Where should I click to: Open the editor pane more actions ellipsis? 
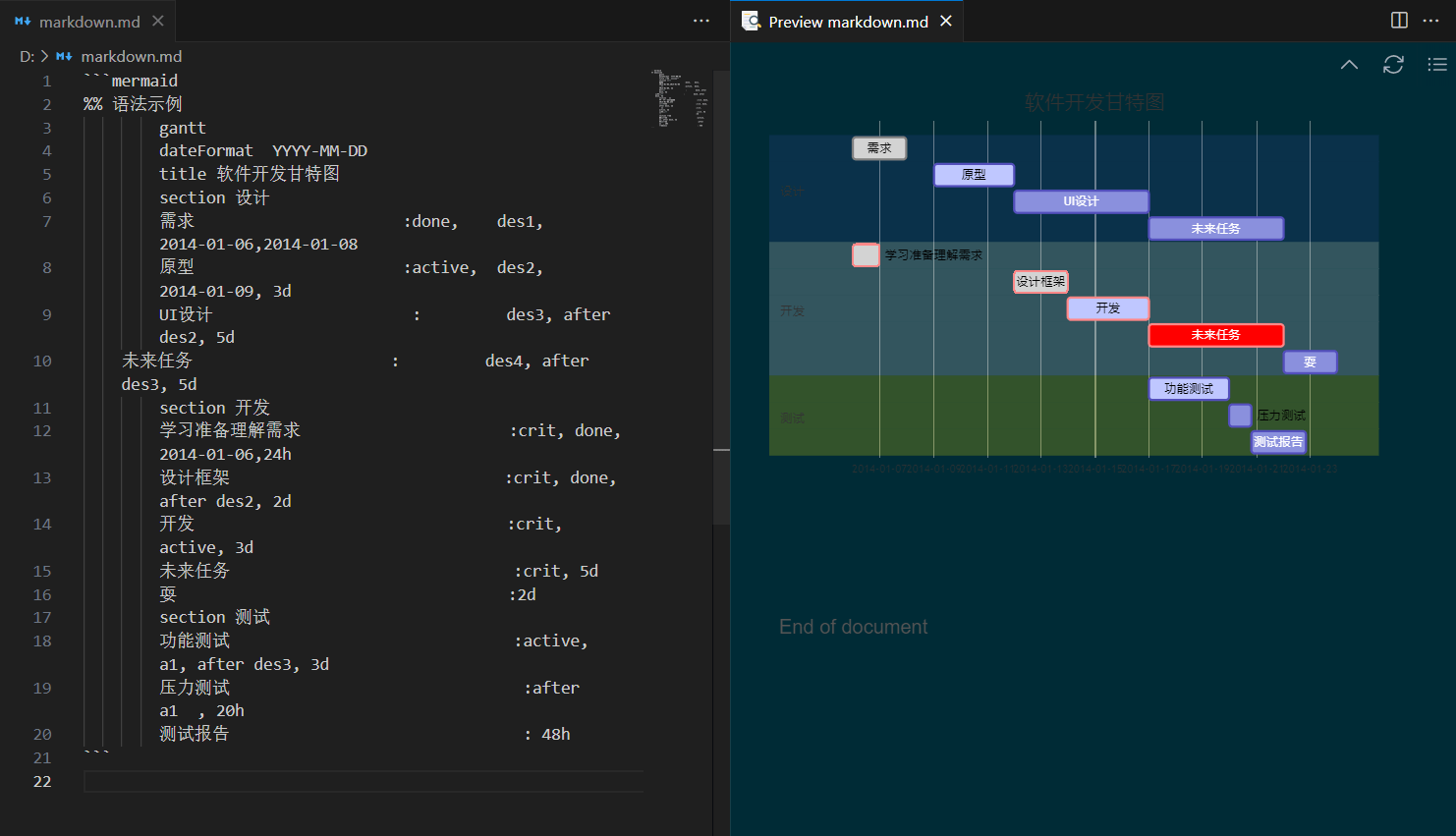click(x=700, y=21)
